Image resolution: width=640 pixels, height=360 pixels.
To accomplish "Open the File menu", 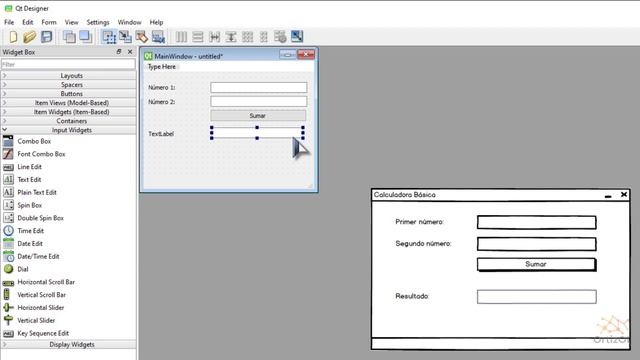I will click(x=9, y=22).
